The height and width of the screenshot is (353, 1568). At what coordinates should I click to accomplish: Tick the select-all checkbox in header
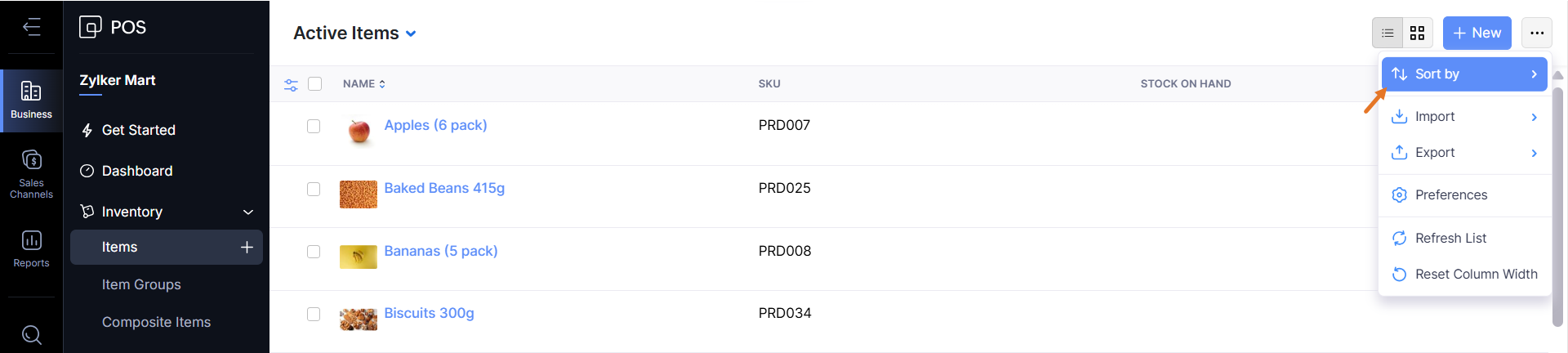(x=315, y=83)
